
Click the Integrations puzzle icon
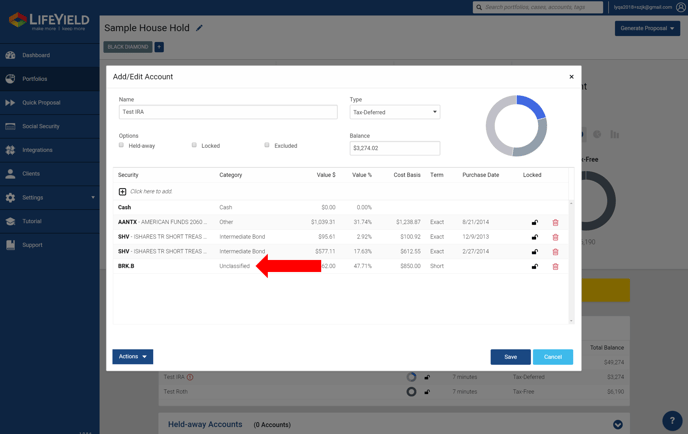click(x=10, y=150)
